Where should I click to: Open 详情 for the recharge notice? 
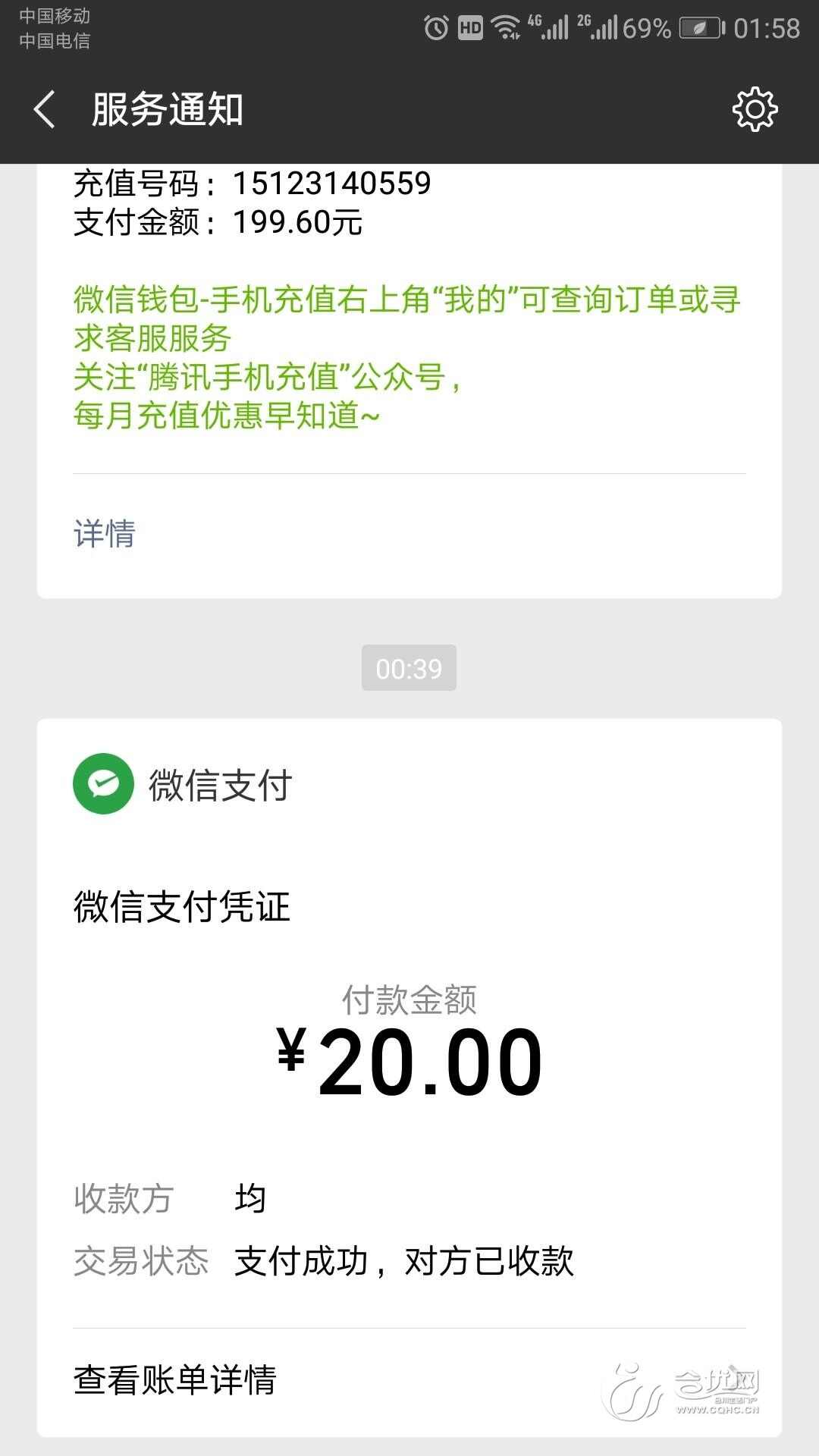click(x=105, y=534)
